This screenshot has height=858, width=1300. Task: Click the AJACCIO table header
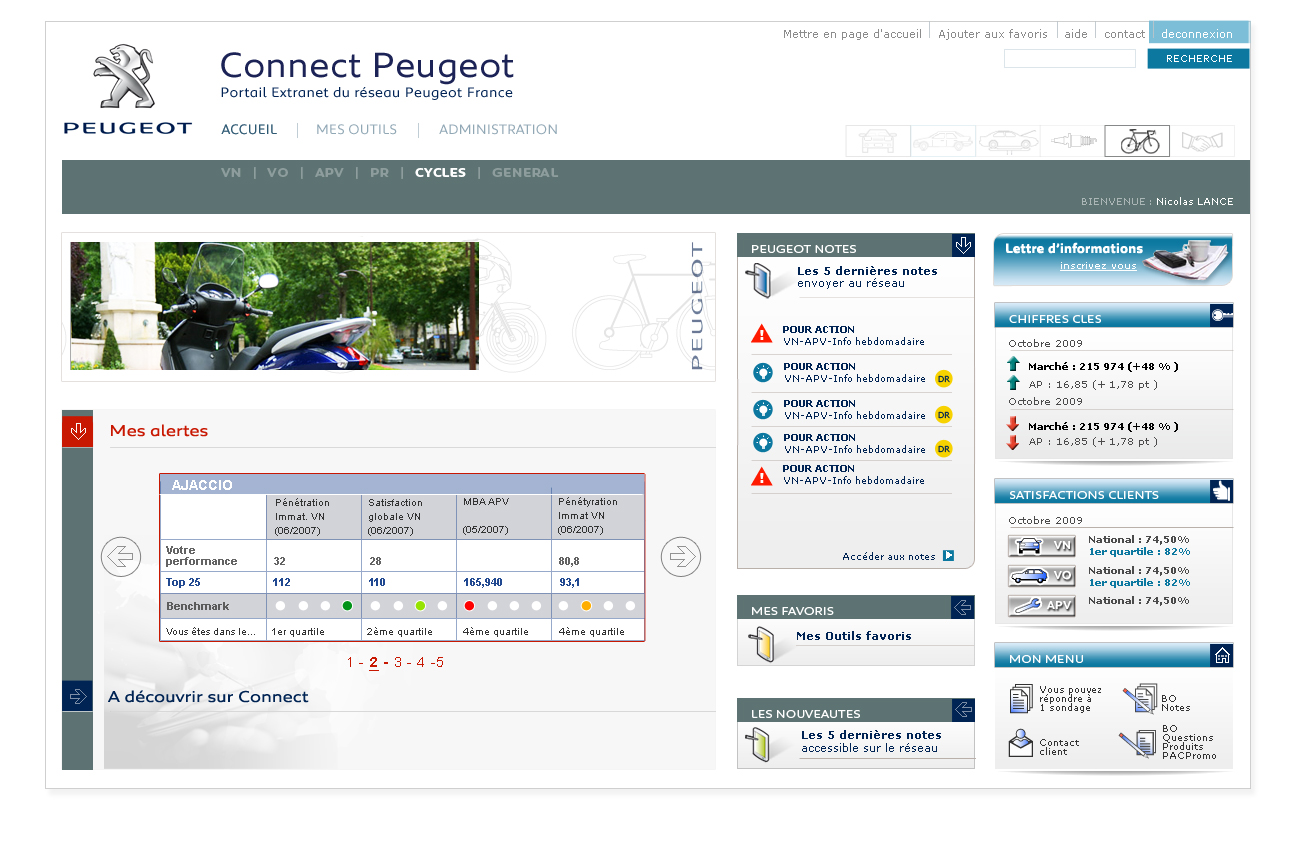click(x=402, y=485)
